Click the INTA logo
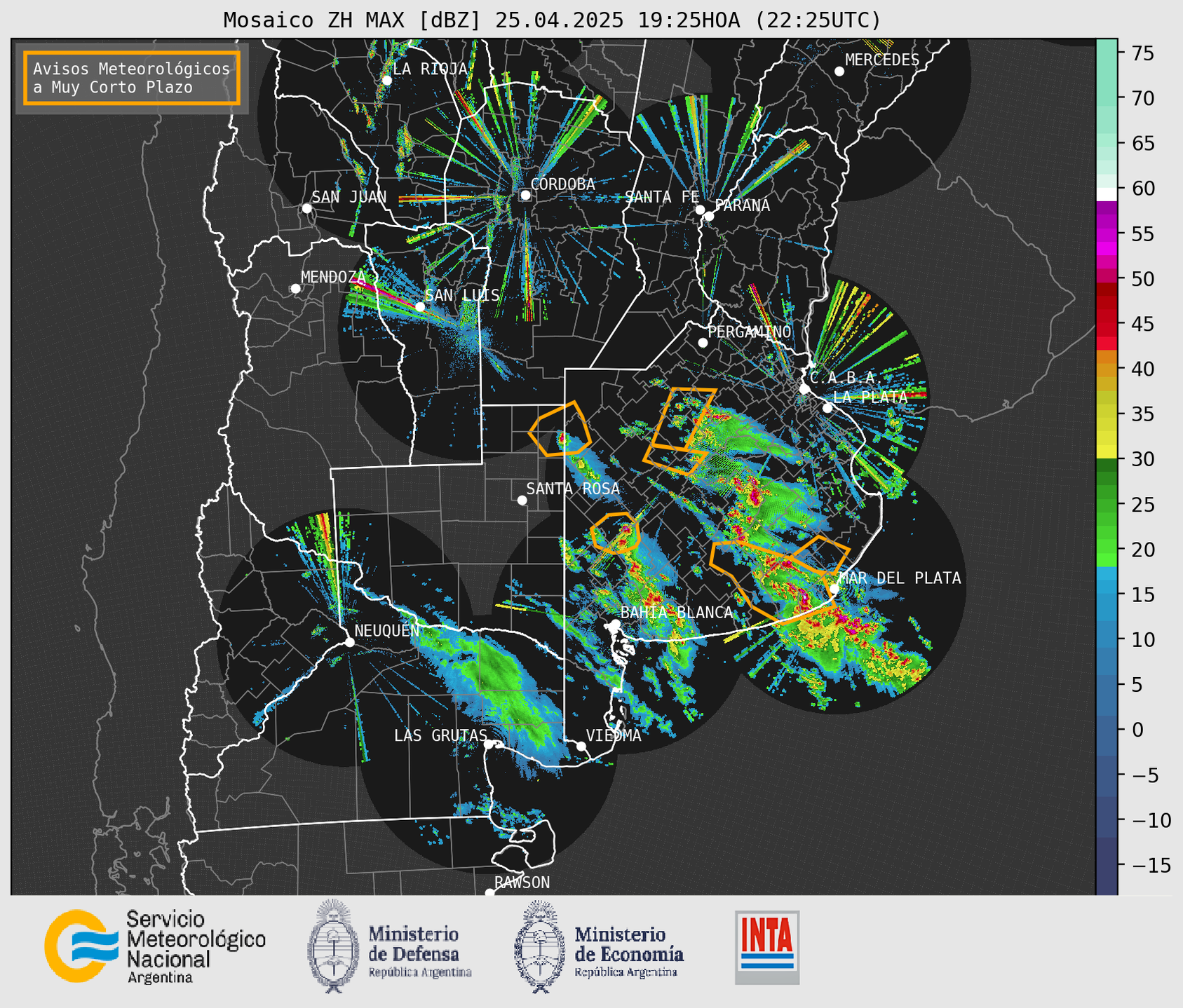The image size is (1183, 1008). (767, 947)
